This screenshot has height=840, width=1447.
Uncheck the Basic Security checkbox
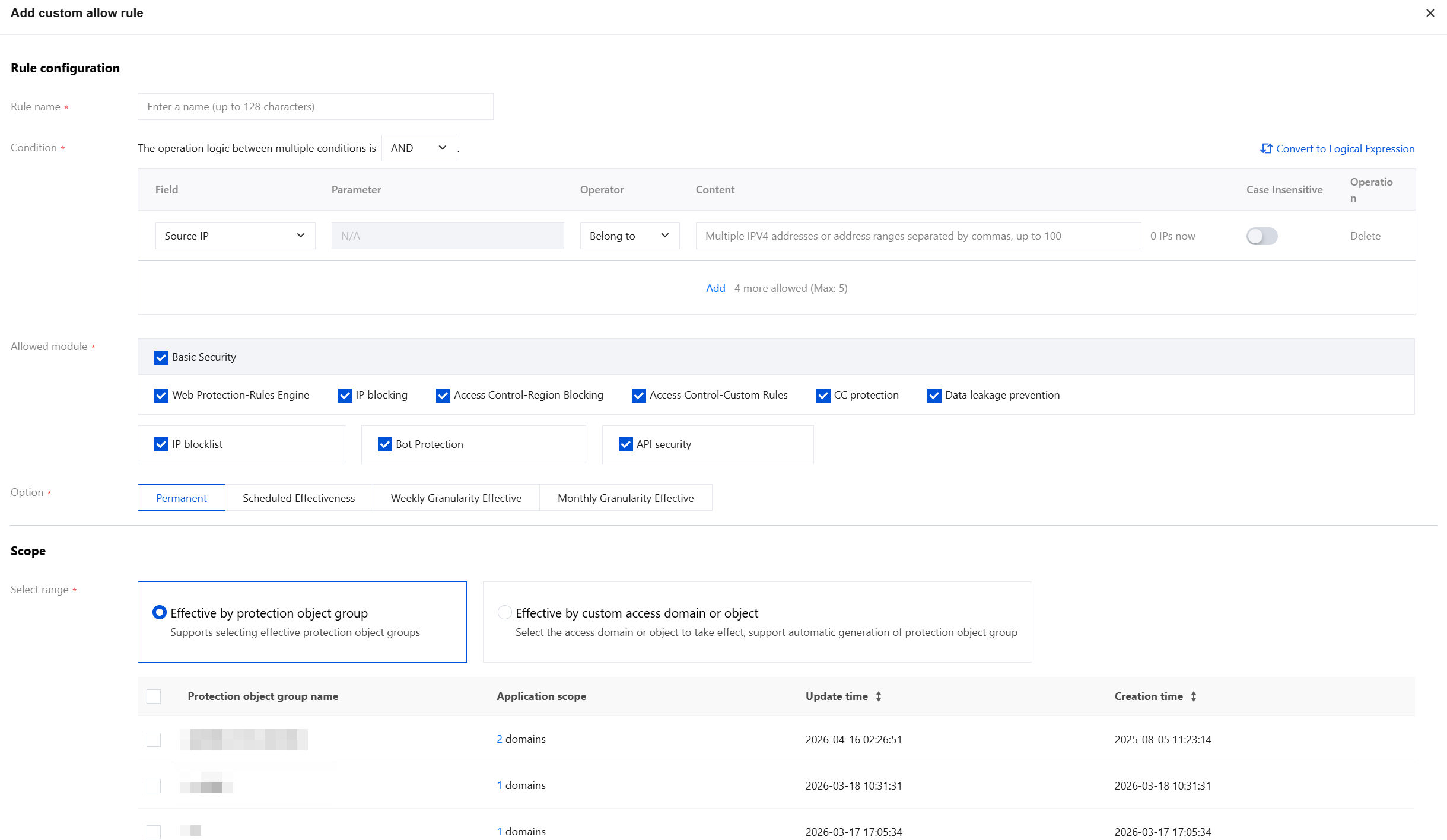(161, 357)
